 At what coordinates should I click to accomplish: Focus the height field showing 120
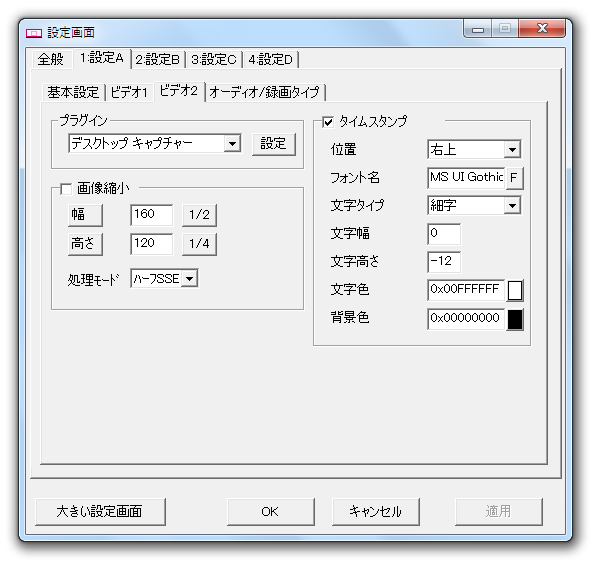point(151,244)
